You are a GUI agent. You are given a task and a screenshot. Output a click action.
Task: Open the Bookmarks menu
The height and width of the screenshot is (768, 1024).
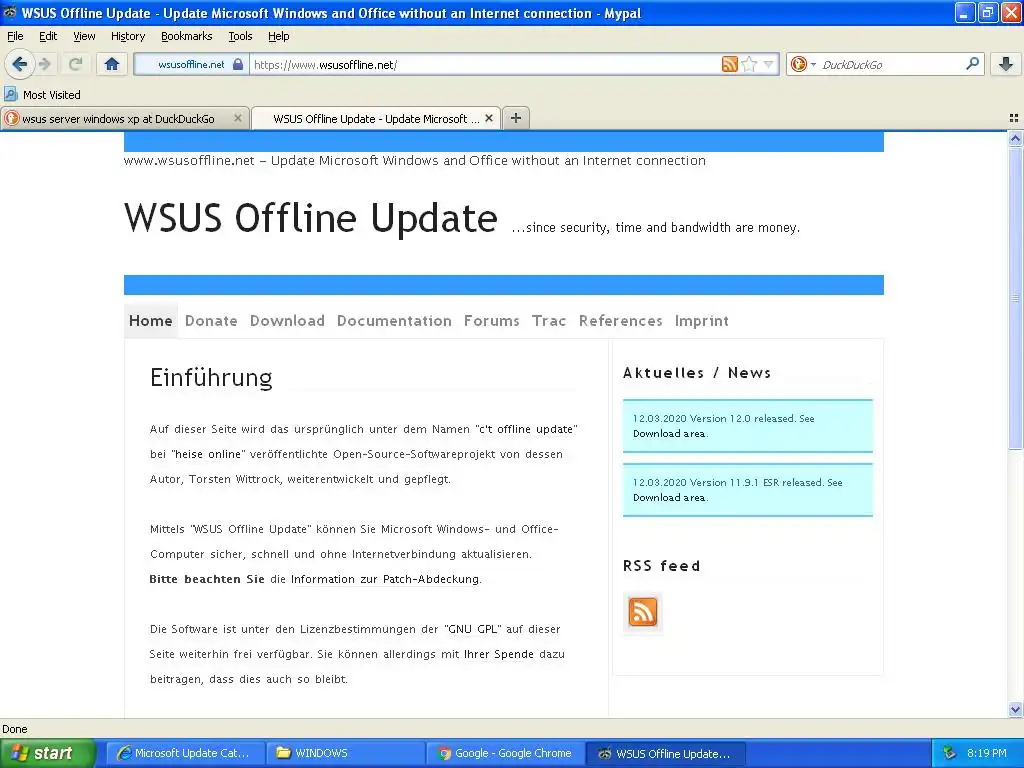pos(187,36)
